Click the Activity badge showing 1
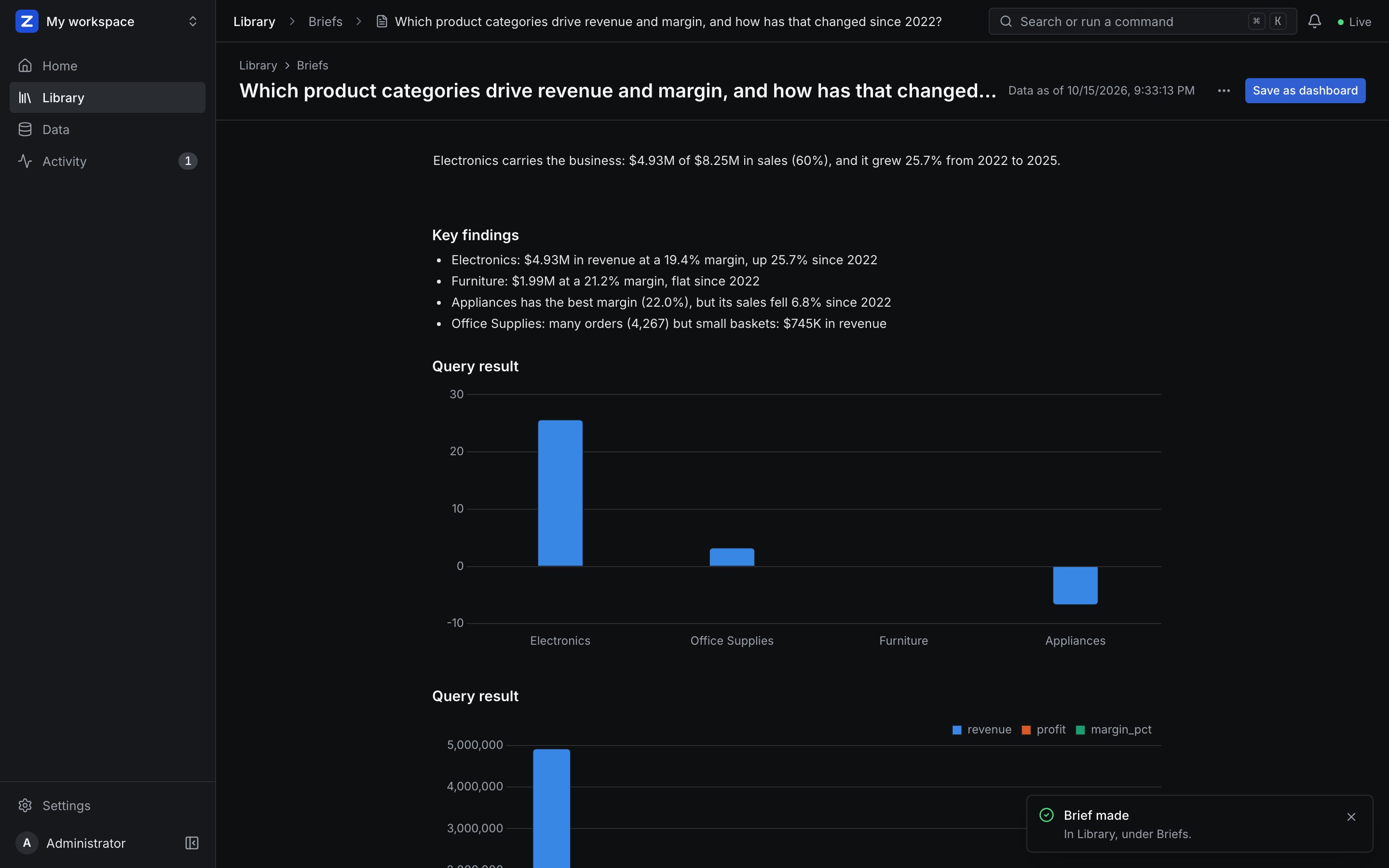This screenshot has height=868, width=1389. pyautogui.click(x=188, y=162)
